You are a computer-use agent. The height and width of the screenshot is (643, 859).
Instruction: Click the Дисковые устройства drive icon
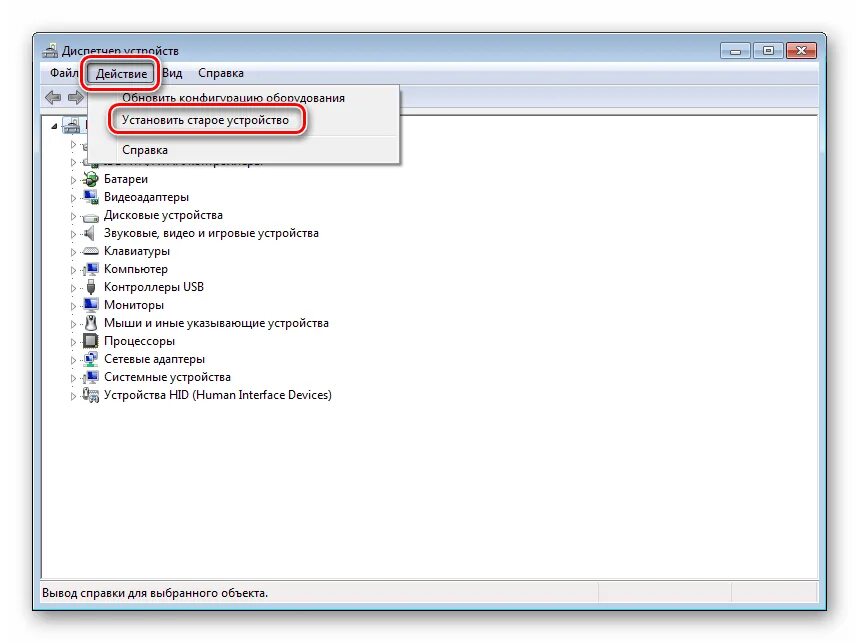[x=90, y=216]
